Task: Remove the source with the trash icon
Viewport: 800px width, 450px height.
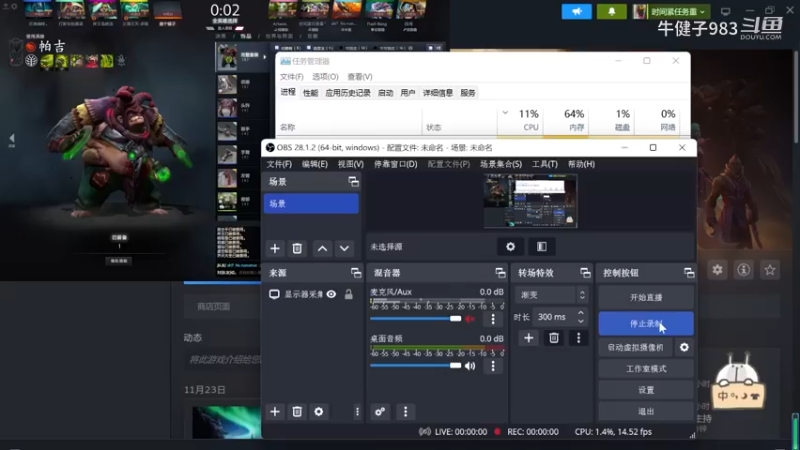Action: point(297,412)
